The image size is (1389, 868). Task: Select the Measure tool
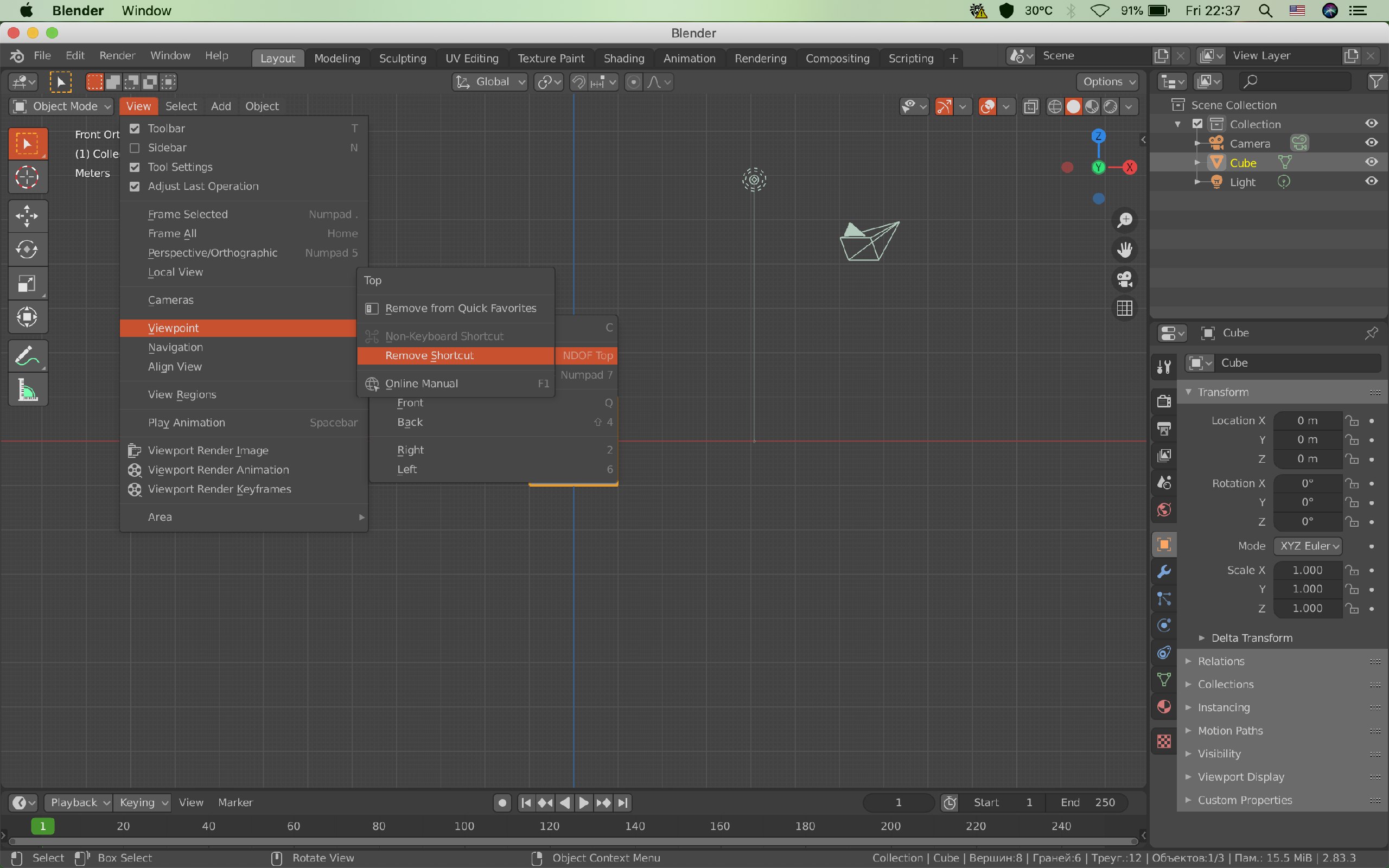(27, 390)
